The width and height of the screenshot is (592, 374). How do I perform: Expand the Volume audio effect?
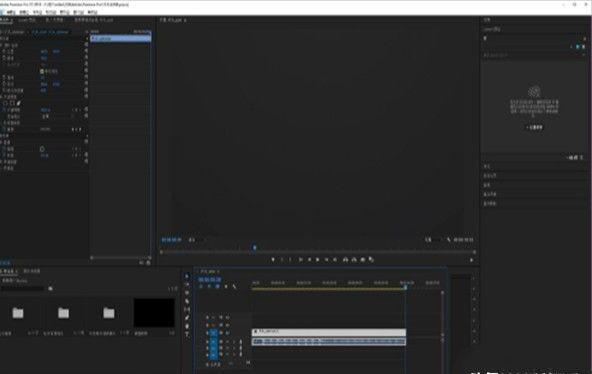2,142
